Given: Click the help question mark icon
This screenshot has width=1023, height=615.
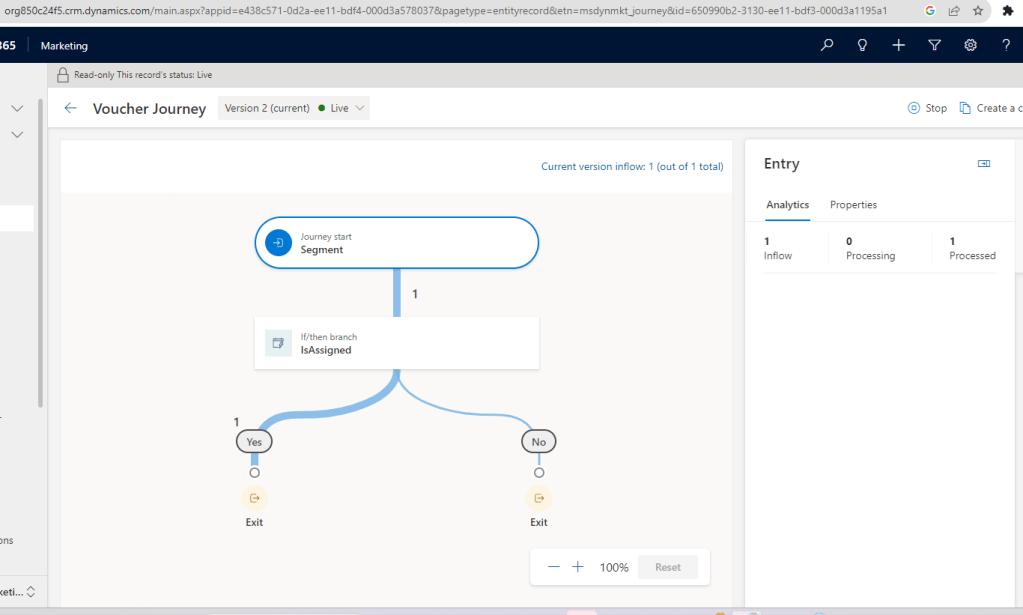Looking at the screenshot, I should pos(1006,45).
